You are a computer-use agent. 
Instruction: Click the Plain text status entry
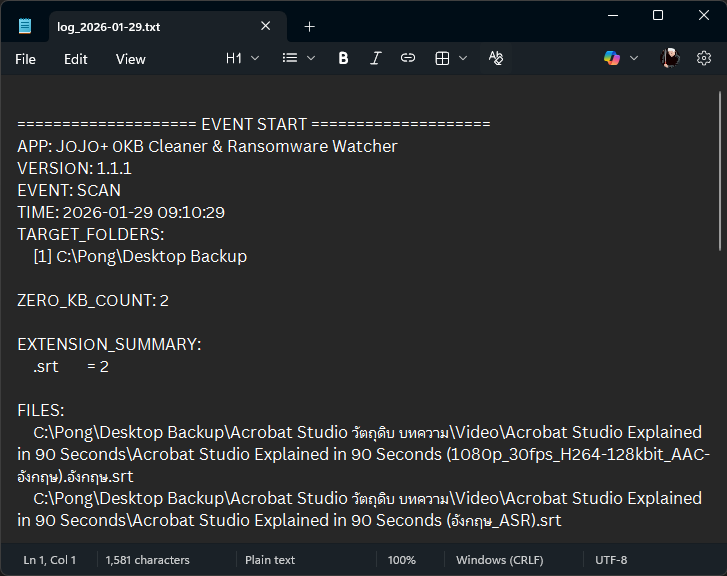click(270, 560)
